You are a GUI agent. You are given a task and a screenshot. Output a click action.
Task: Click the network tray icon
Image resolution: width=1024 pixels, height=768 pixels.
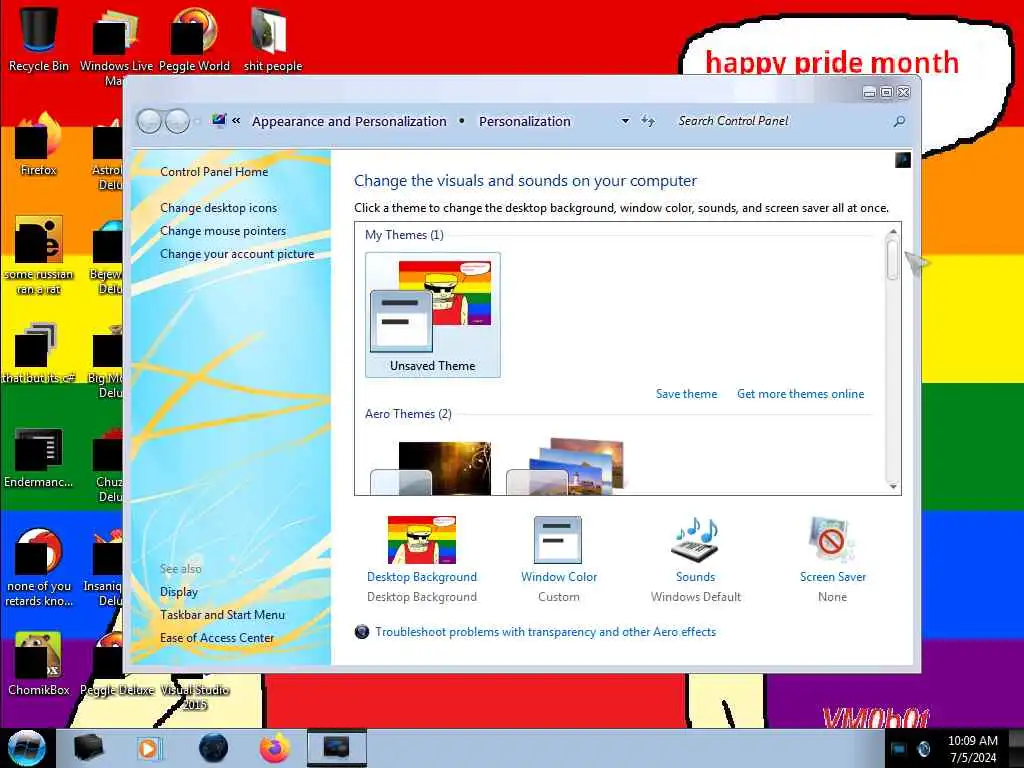(x=899, y=749)
